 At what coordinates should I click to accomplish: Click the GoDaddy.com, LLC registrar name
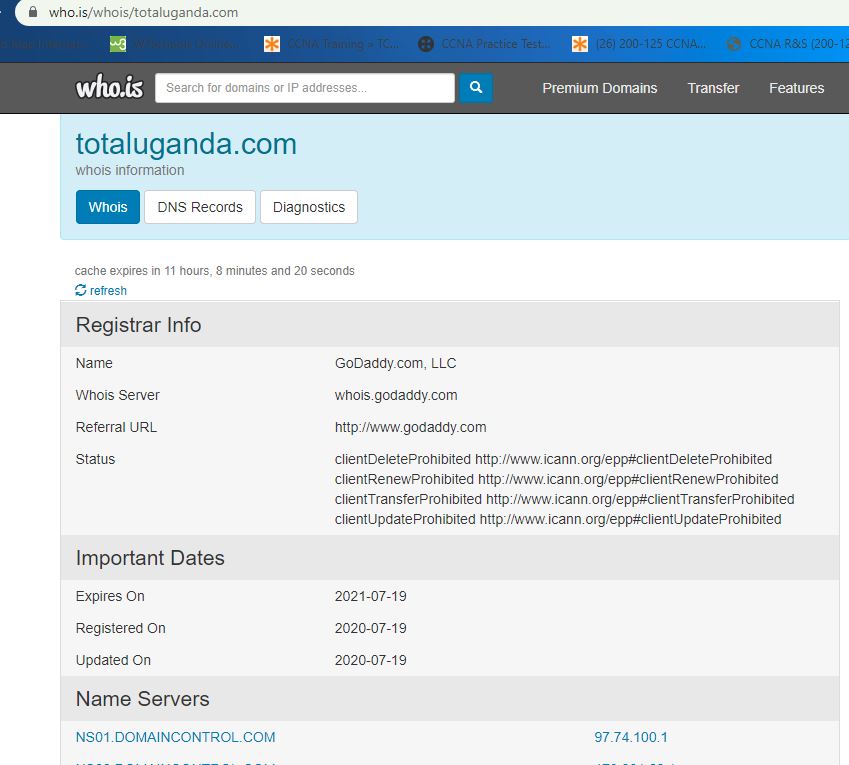(395, 363)
